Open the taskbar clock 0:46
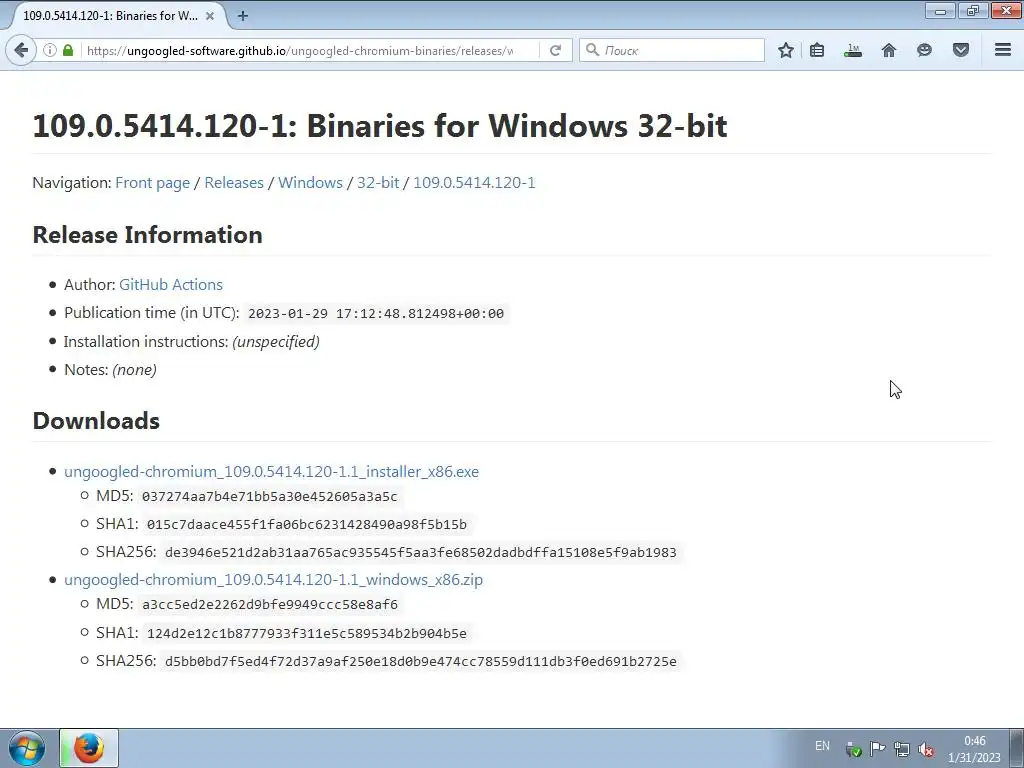The width and height of the screenshot is (1024, 768). click(x=974, y=749)
